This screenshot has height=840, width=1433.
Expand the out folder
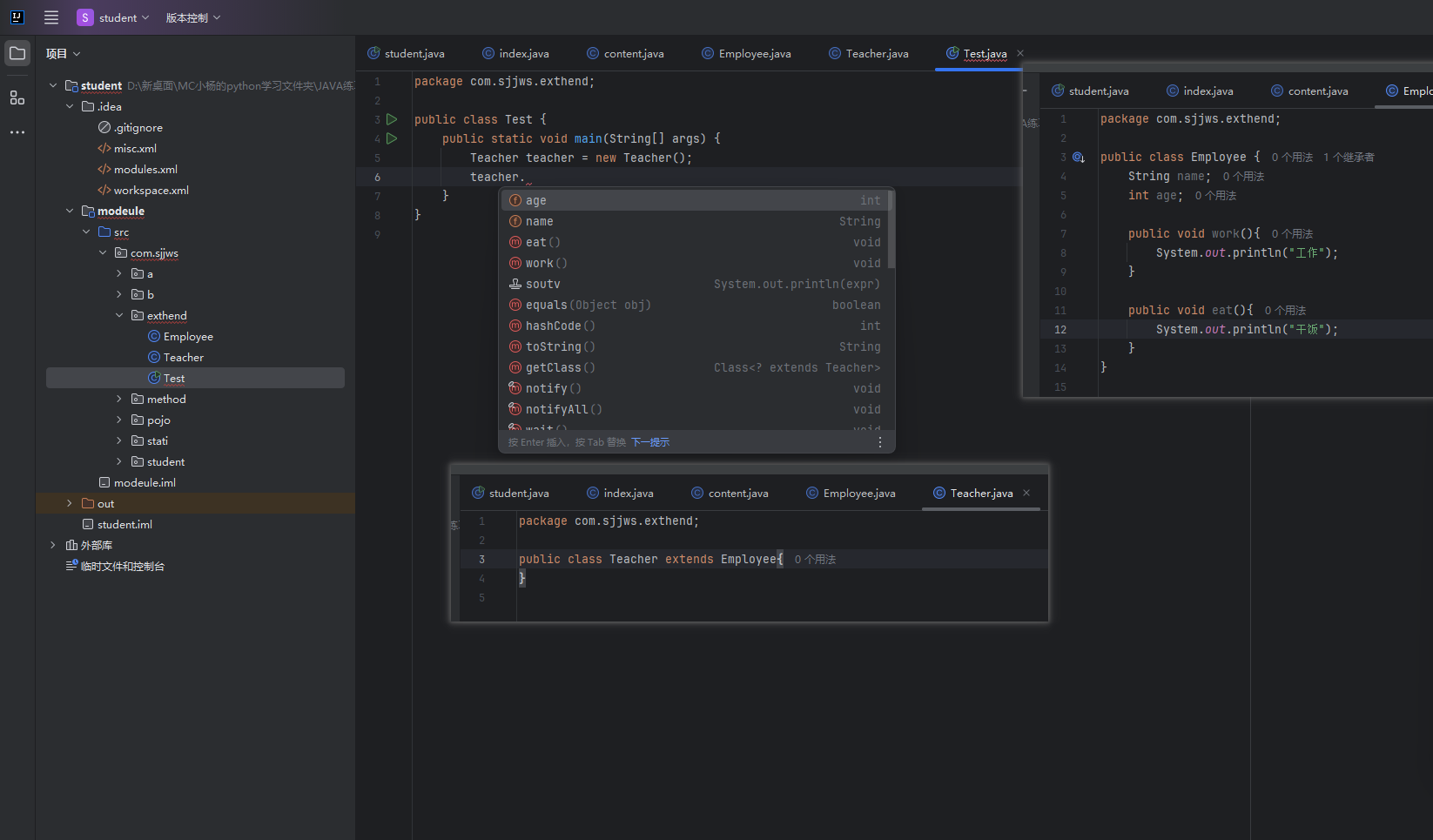click(70, 503)
